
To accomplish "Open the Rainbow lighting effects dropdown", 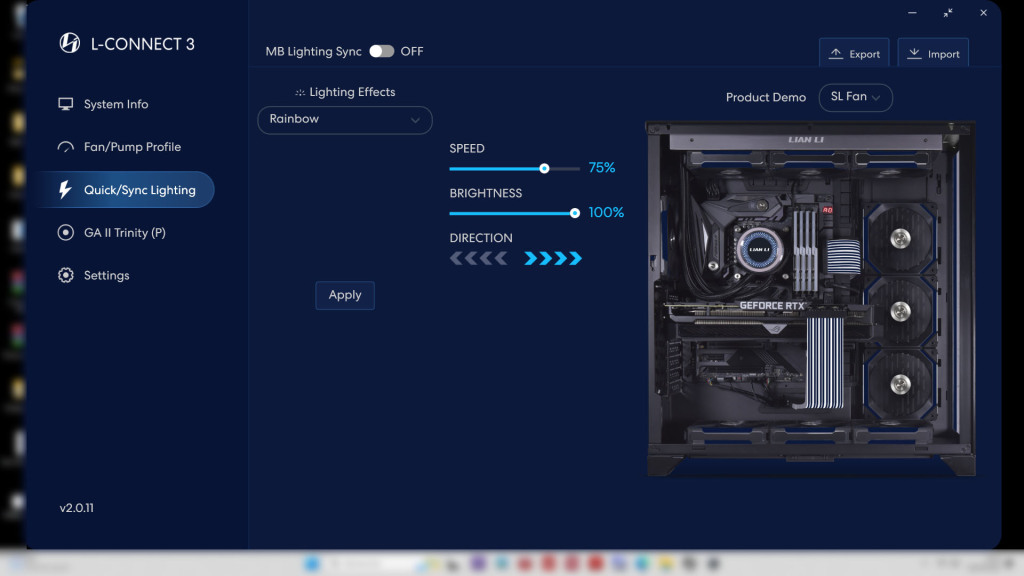I will click(x=344, y=120).
